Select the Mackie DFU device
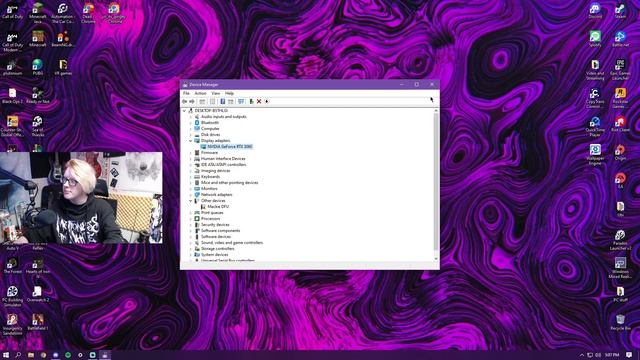Viewport: 640px width, 360px height. coord(218,207)
